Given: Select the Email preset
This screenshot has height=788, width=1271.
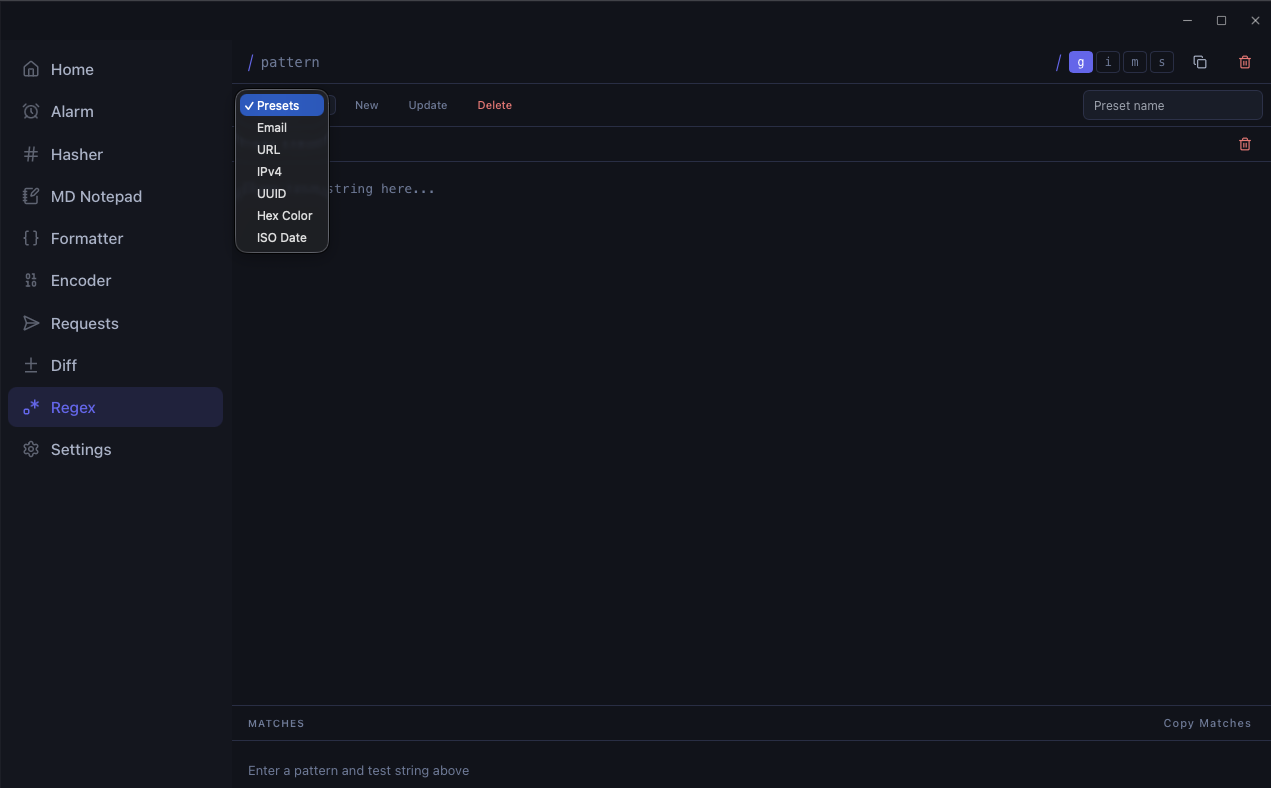Looking at the screenshot, I should pyautogui.click(x=271, y=127).
